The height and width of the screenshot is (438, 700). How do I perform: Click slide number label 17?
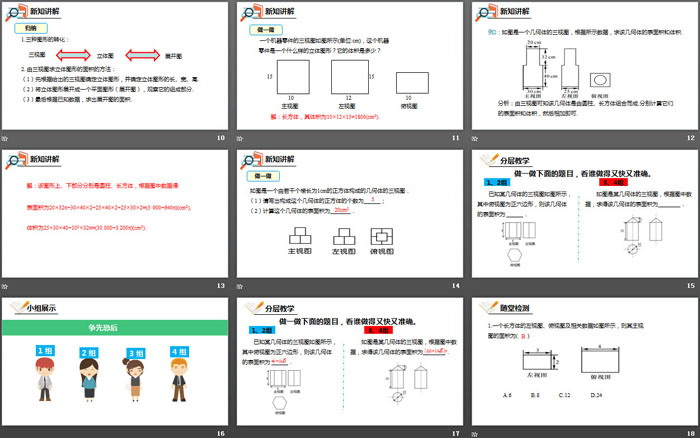[455, 434]
